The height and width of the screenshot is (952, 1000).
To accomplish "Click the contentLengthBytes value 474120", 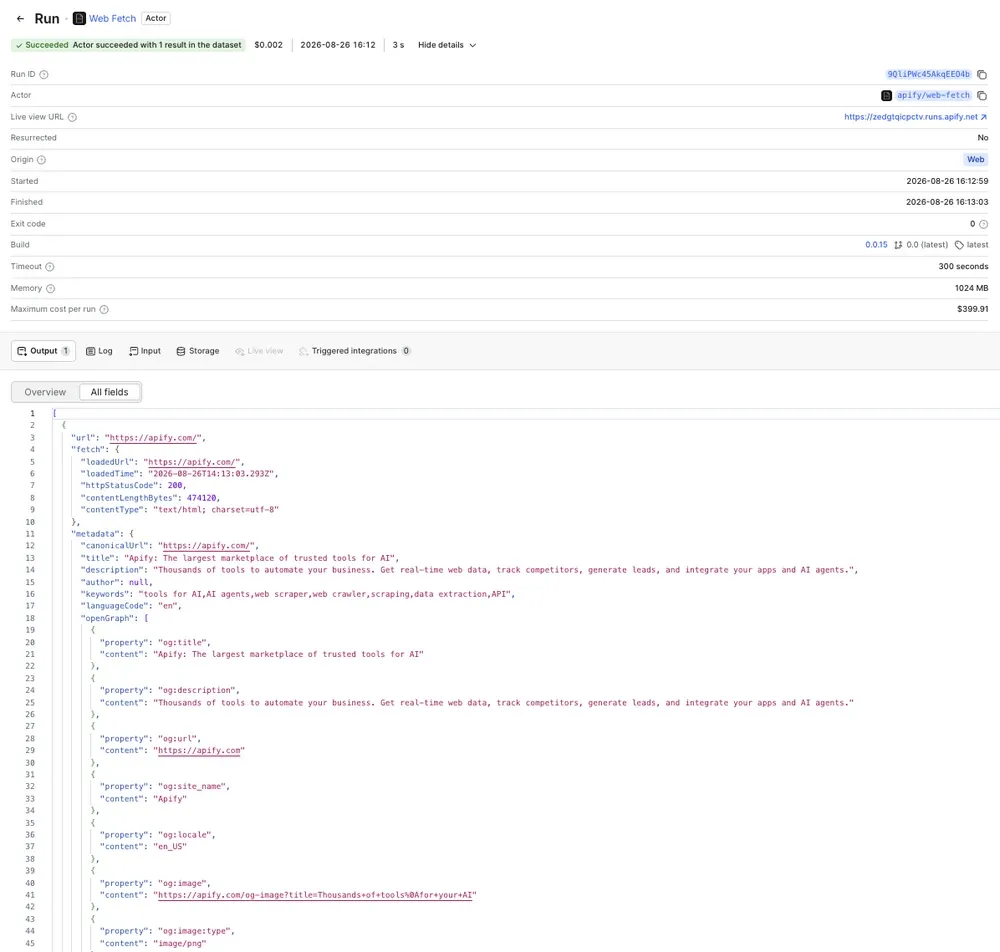I will click(202, 498).
